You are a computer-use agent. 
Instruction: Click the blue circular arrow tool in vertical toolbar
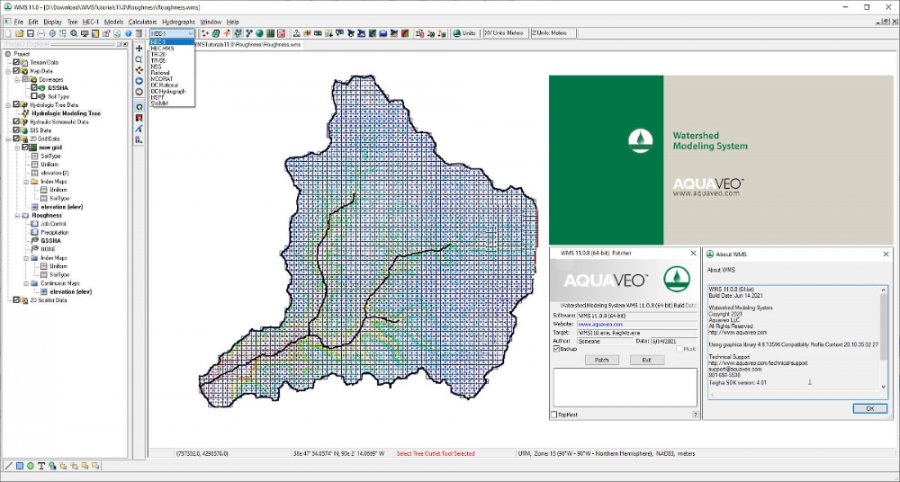pyautogui.click(x=139, y=81)
